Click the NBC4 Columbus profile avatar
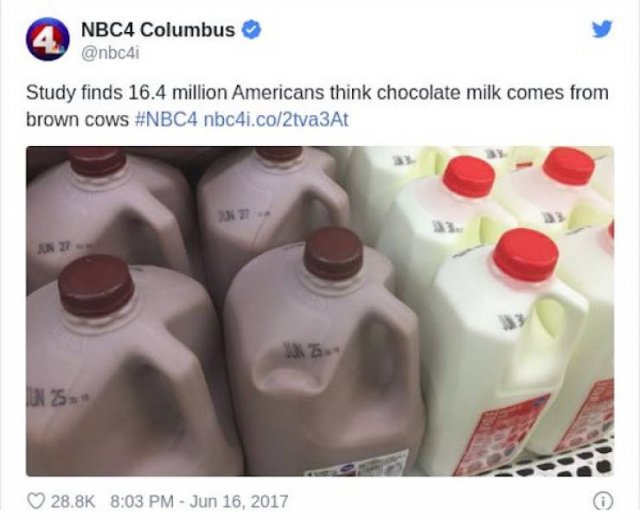The image size is (640, 516). tap(48, 39)
